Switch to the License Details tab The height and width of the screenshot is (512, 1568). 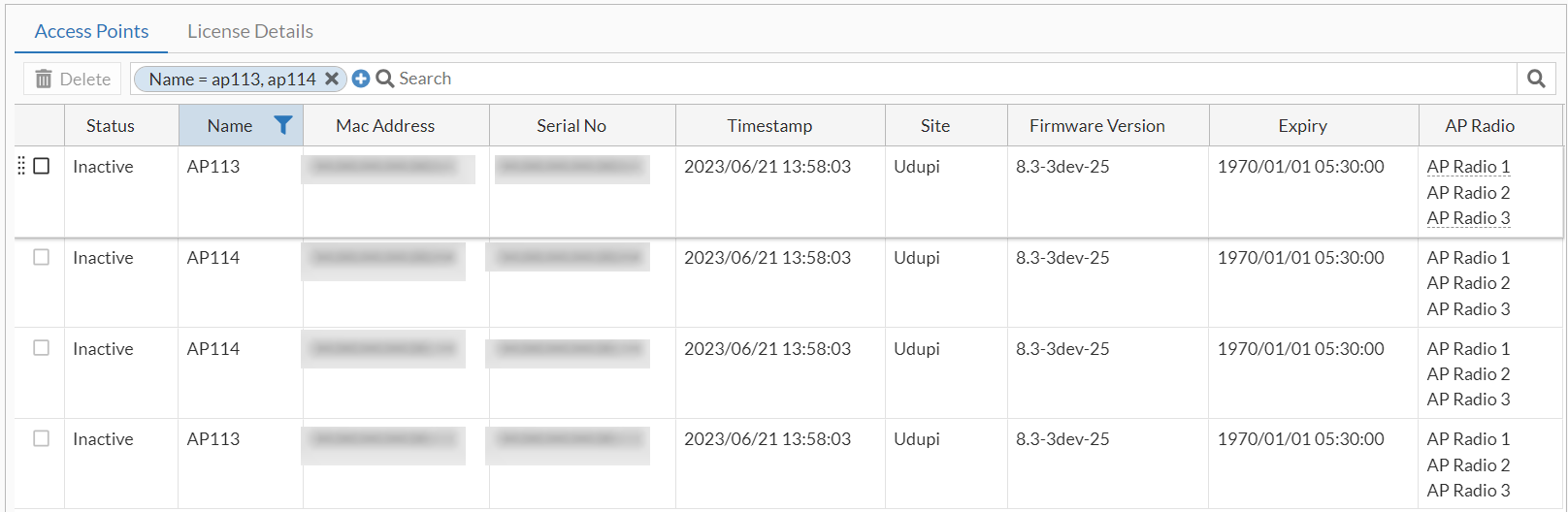click(250, 31)
